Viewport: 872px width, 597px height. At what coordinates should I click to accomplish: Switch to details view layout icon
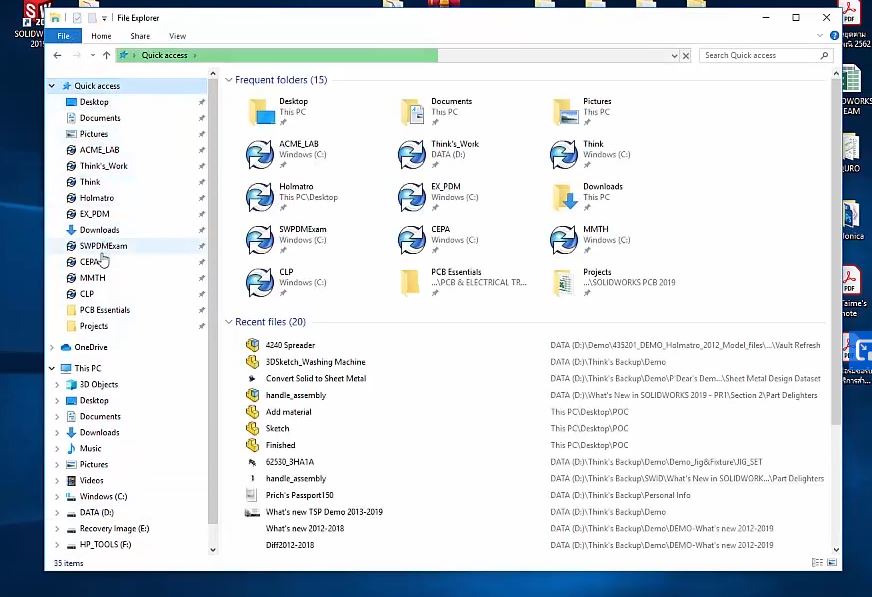[x=818, y=563]
